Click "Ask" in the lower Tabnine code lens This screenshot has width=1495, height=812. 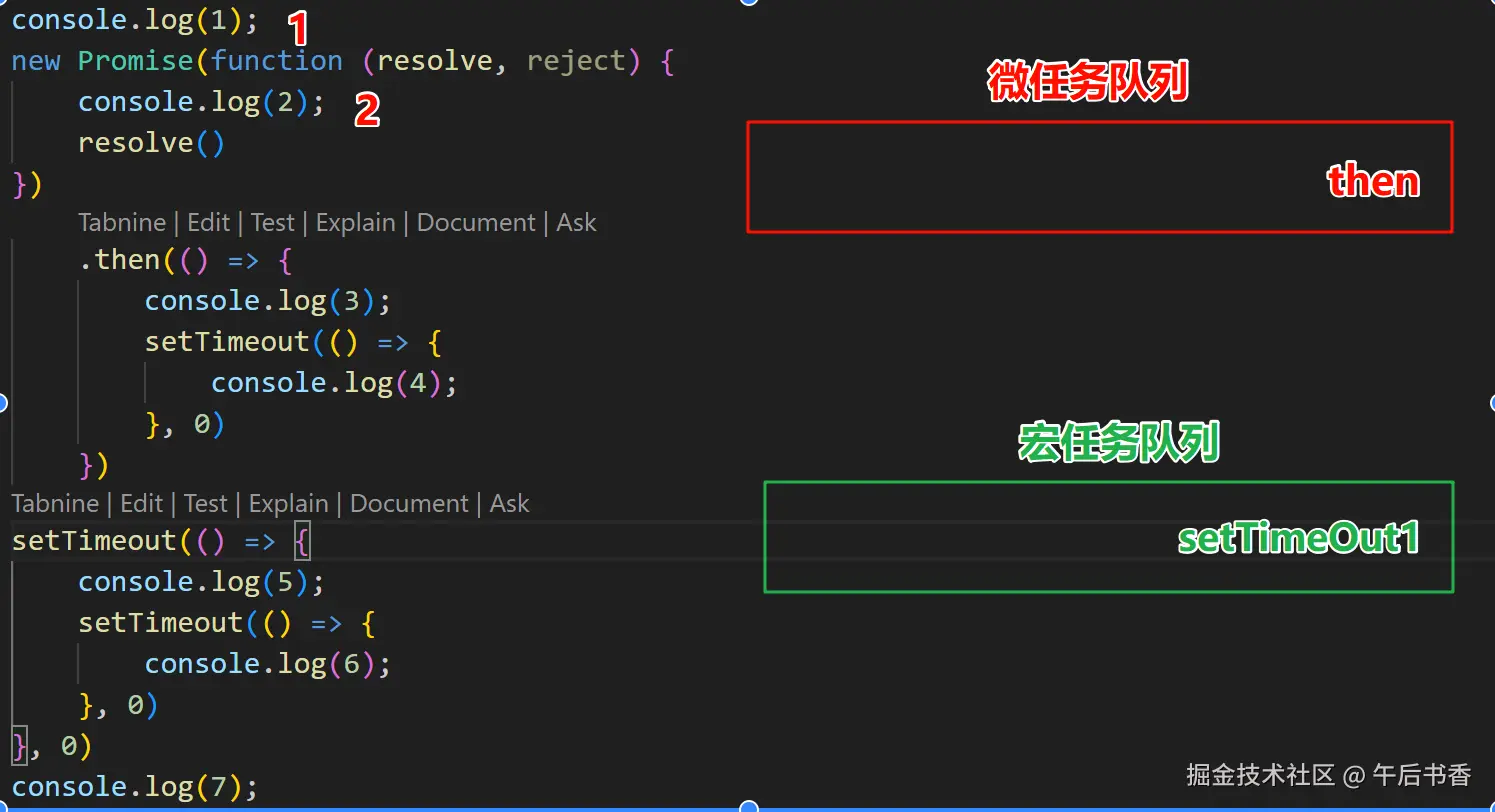point(510,503)
